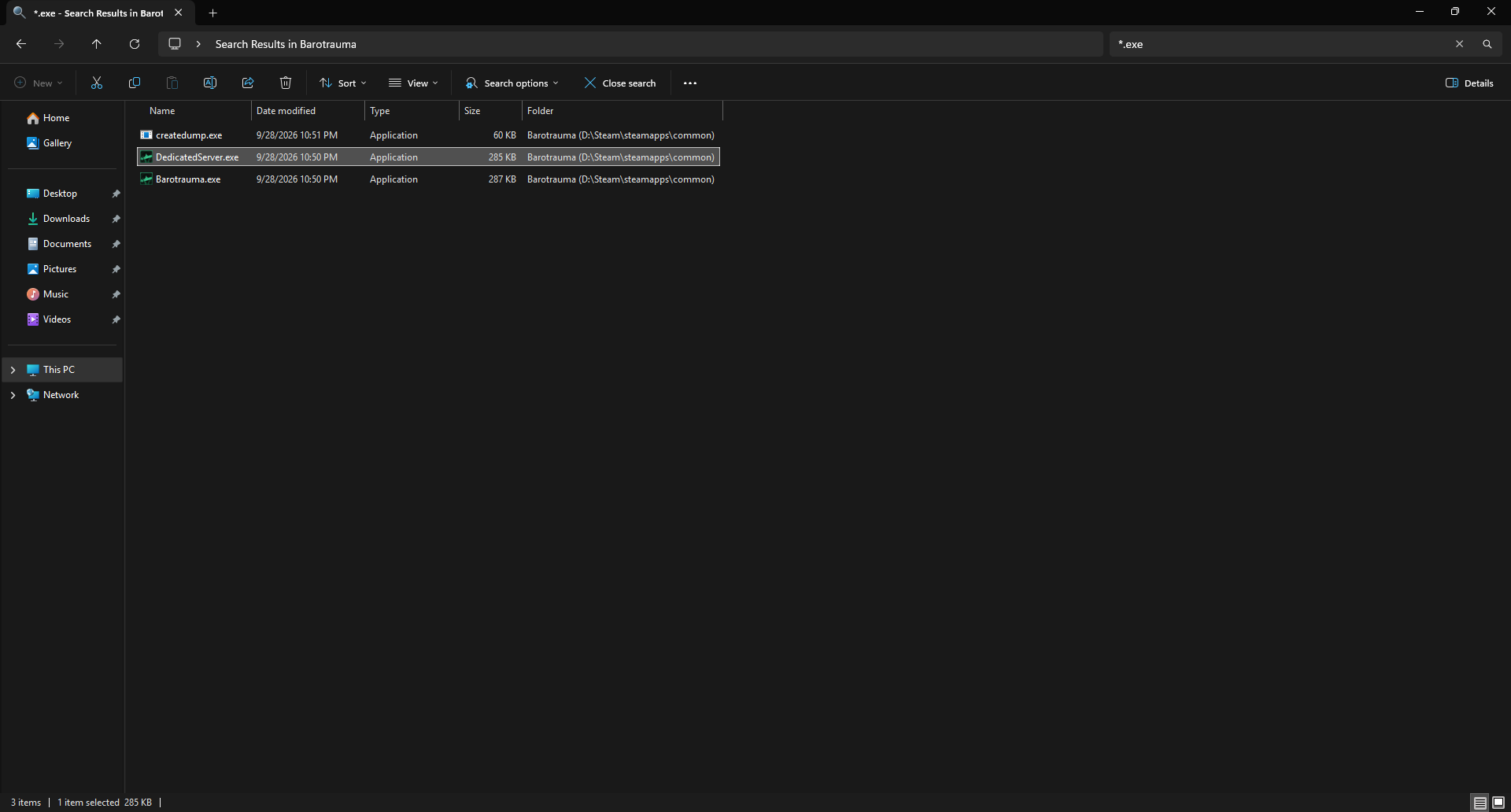Sort by the Size column header
1511x812 pixels.
490,111
